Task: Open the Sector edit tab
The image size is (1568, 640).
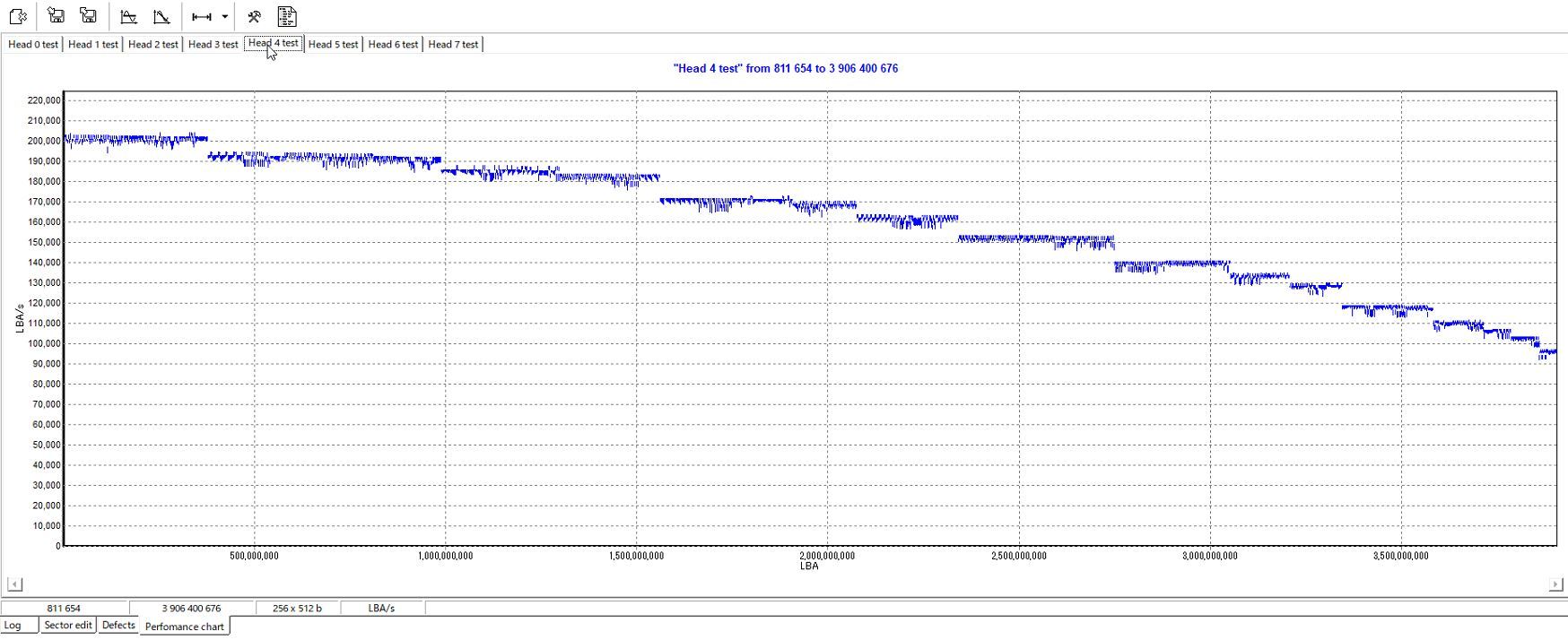Action: [x=68, y=625]
